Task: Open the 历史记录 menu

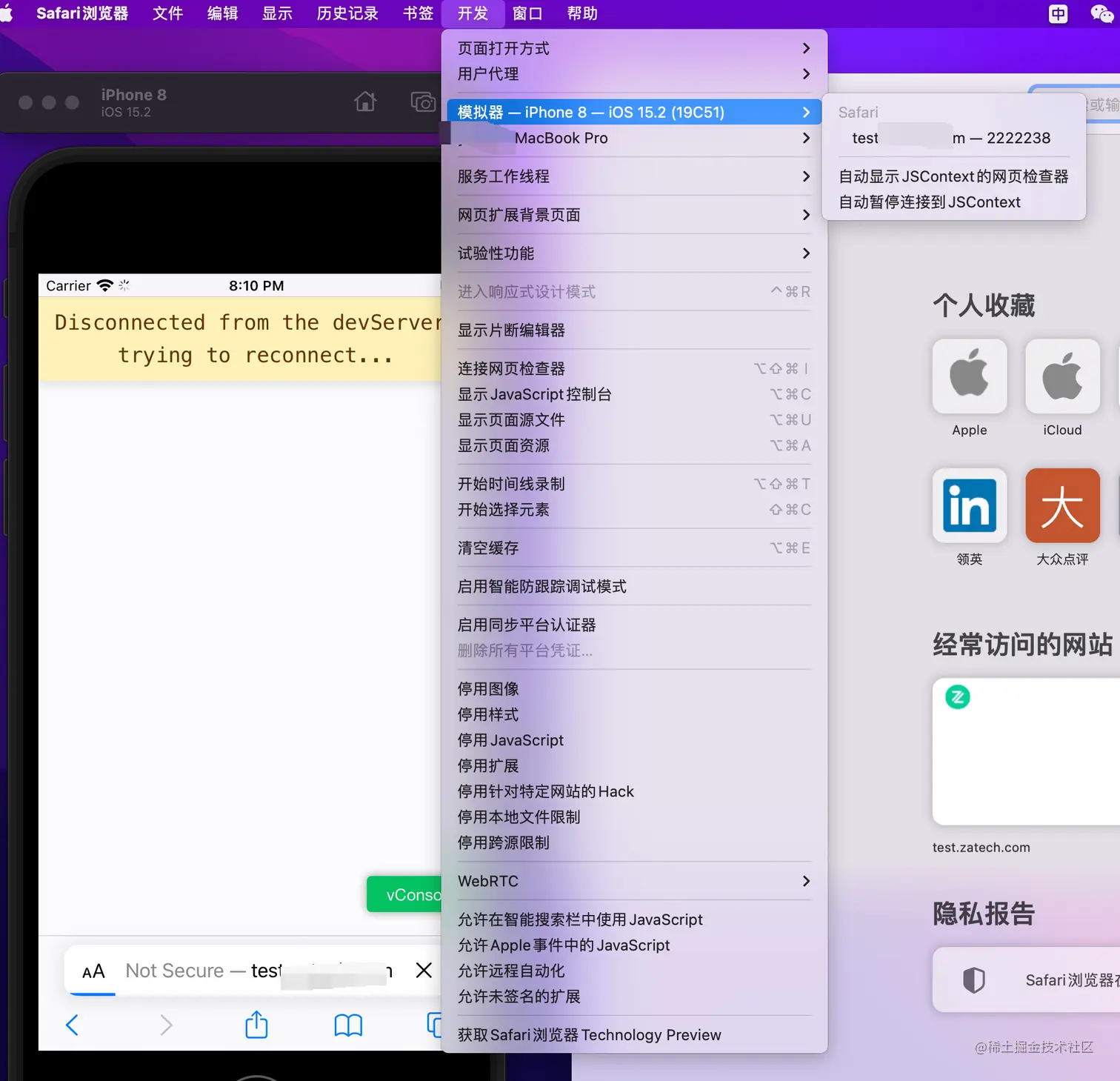Action: tap(347, 13)
